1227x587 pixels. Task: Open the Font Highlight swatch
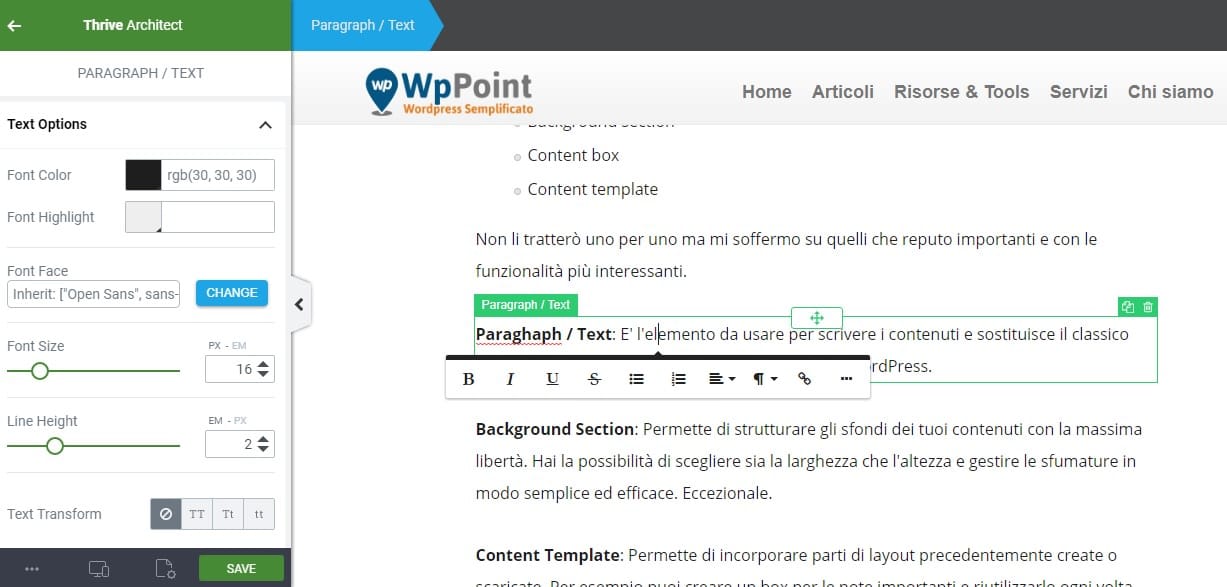click(143, 217)
